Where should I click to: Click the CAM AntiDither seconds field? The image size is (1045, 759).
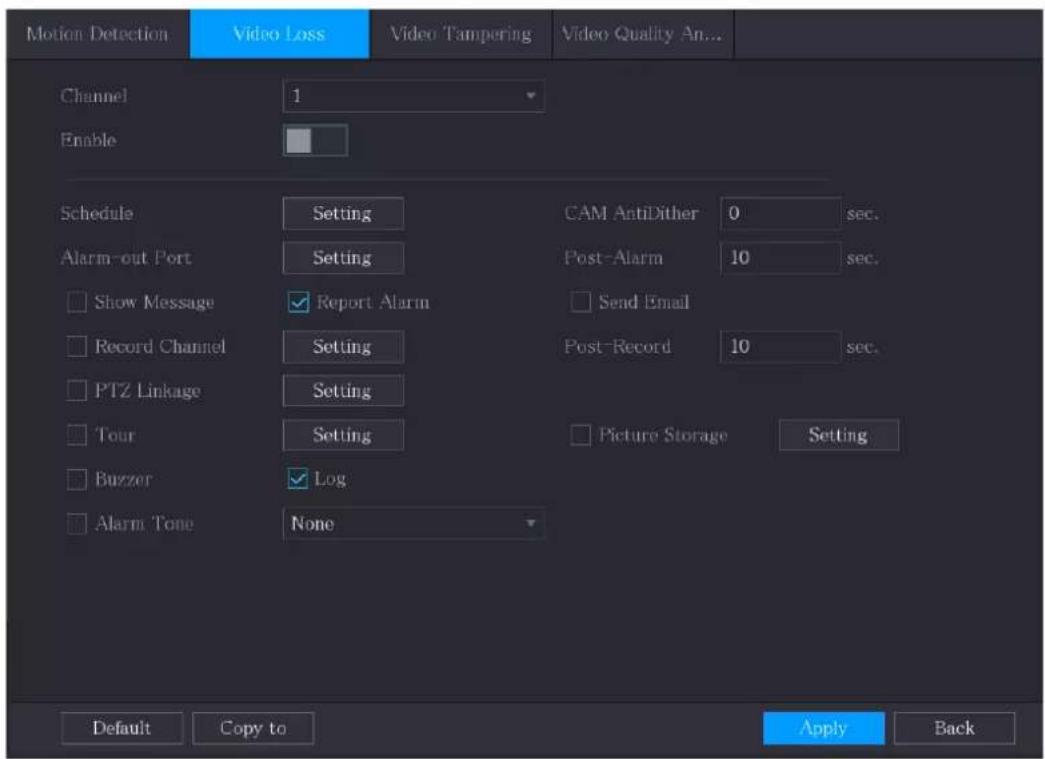click(x=780, y=213)
